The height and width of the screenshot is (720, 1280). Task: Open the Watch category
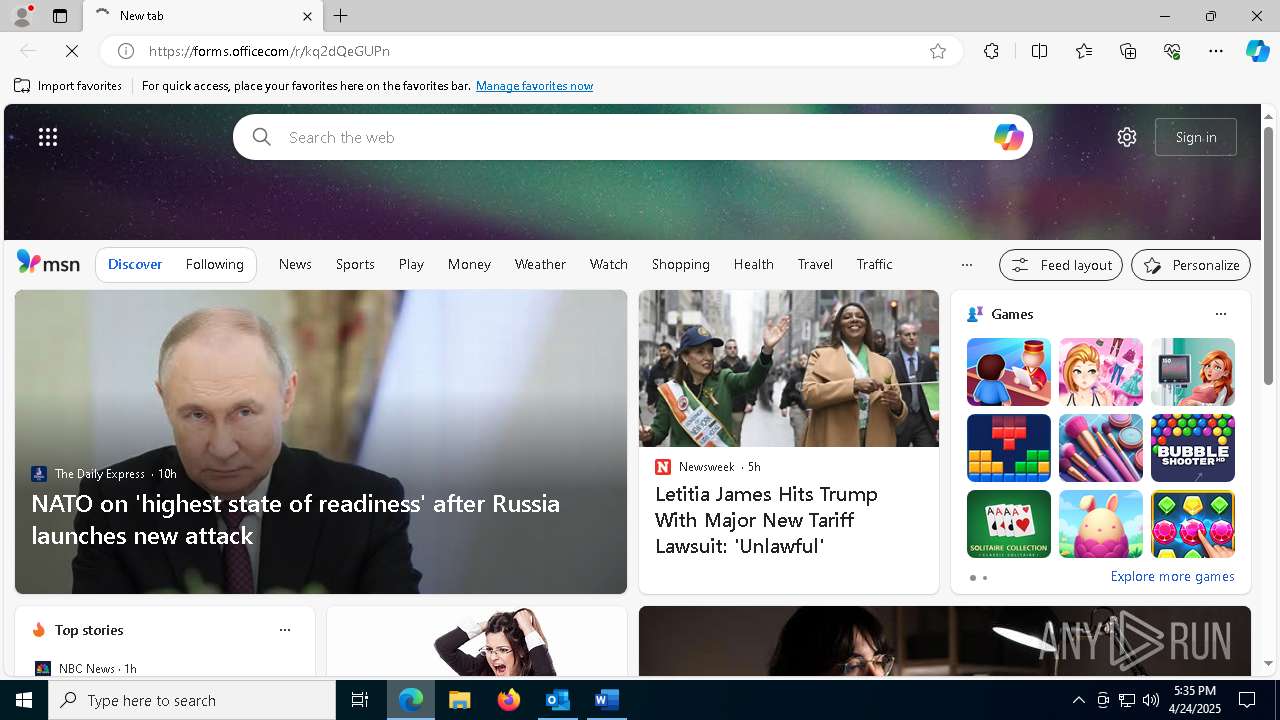(609, 264)
